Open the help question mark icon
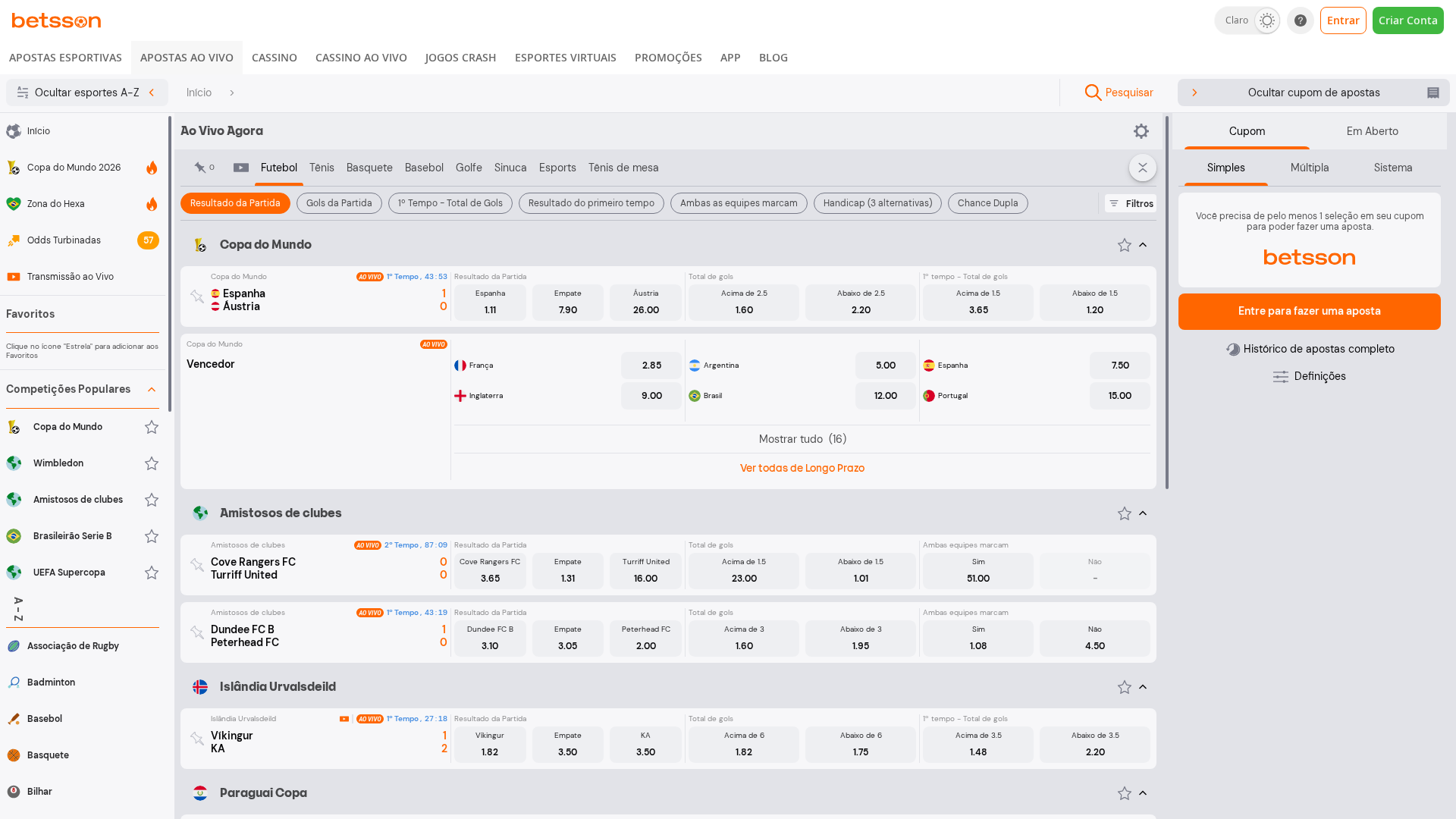This screenshot has height=819, width=1456. pyautogui.click(x=1300, y=20)
